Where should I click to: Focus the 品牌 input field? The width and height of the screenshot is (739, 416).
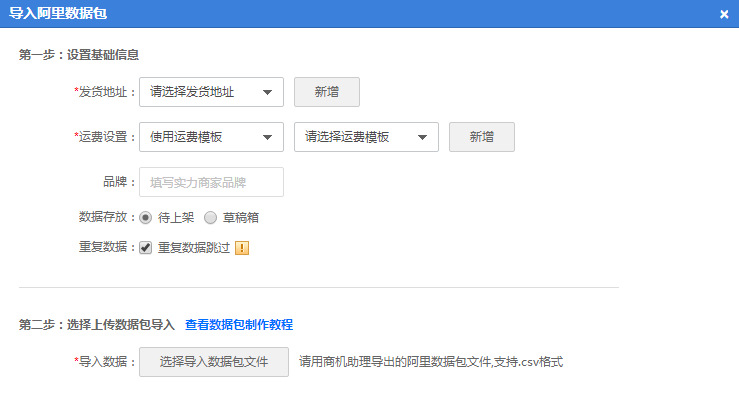tap(211, 182)
